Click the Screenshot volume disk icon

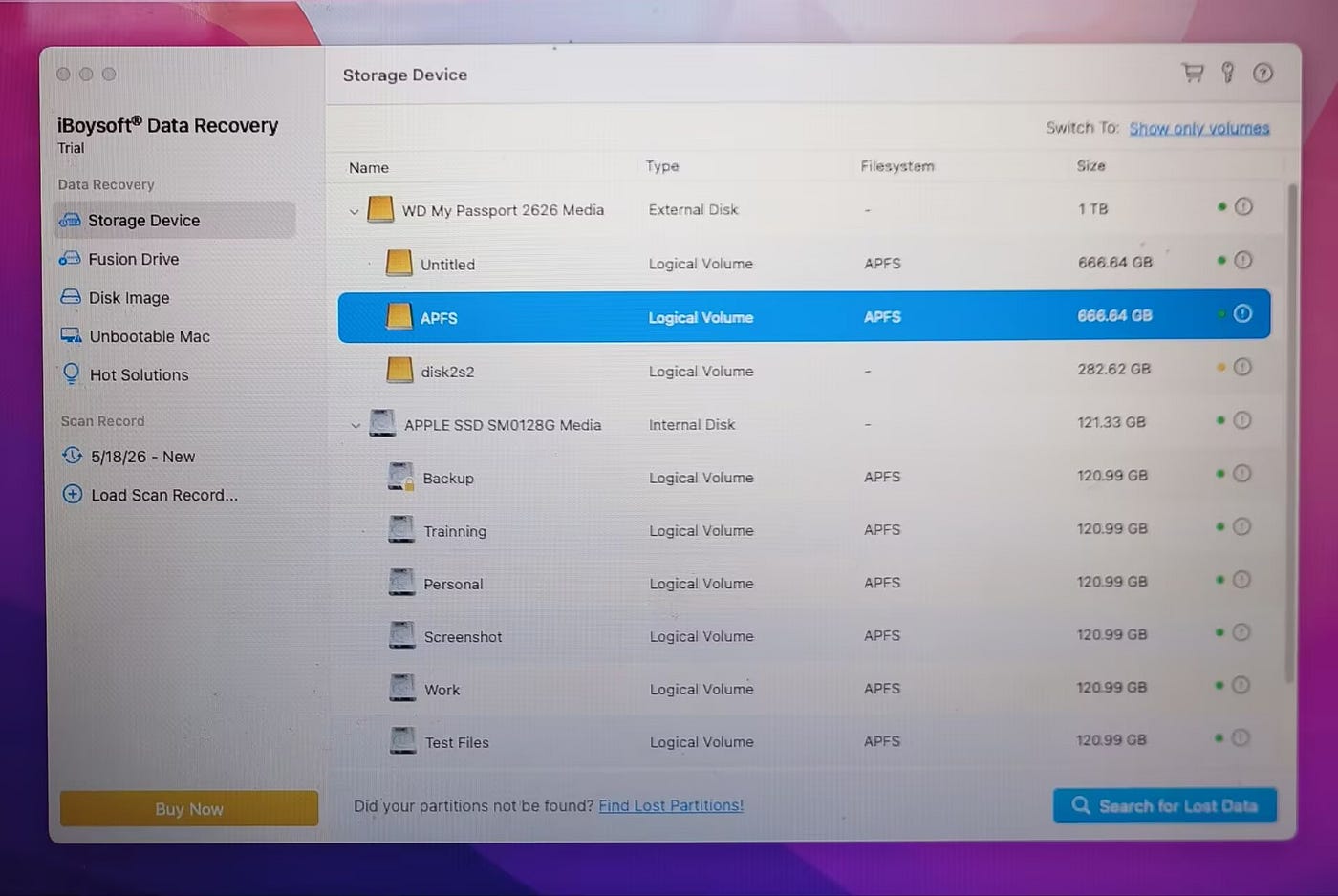(x=402, y=635)
